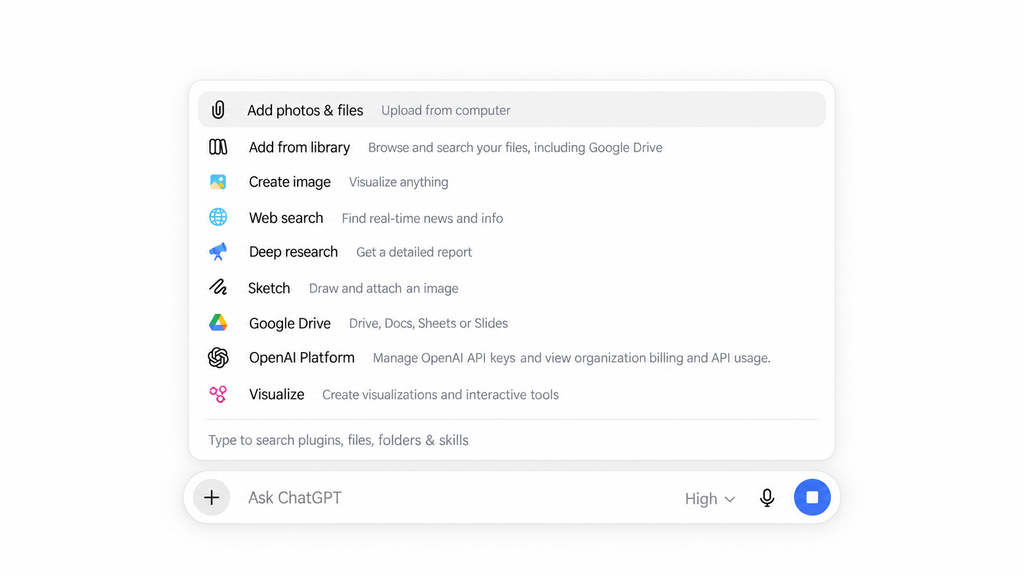Click 'Browse and search your files' description
This screenshot has height=576, width=1024.
[x=515, y=148]
